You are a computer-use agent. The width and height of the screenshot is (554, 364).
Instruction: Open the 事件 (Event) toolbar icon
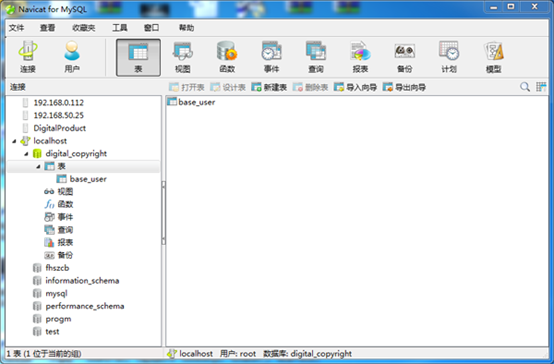click(x=271, y=57)
